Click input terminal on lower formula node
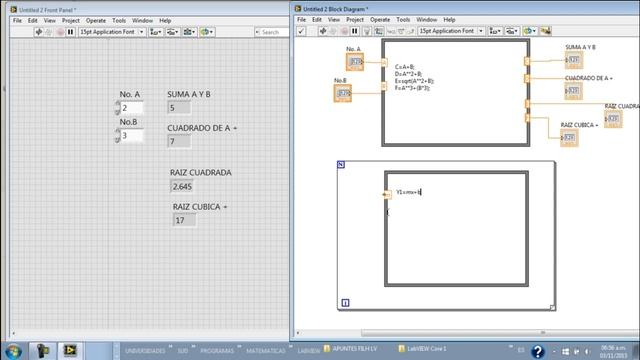Image resolution: width=640 pixels, height=360 pixels. click(x=387, y=195)
